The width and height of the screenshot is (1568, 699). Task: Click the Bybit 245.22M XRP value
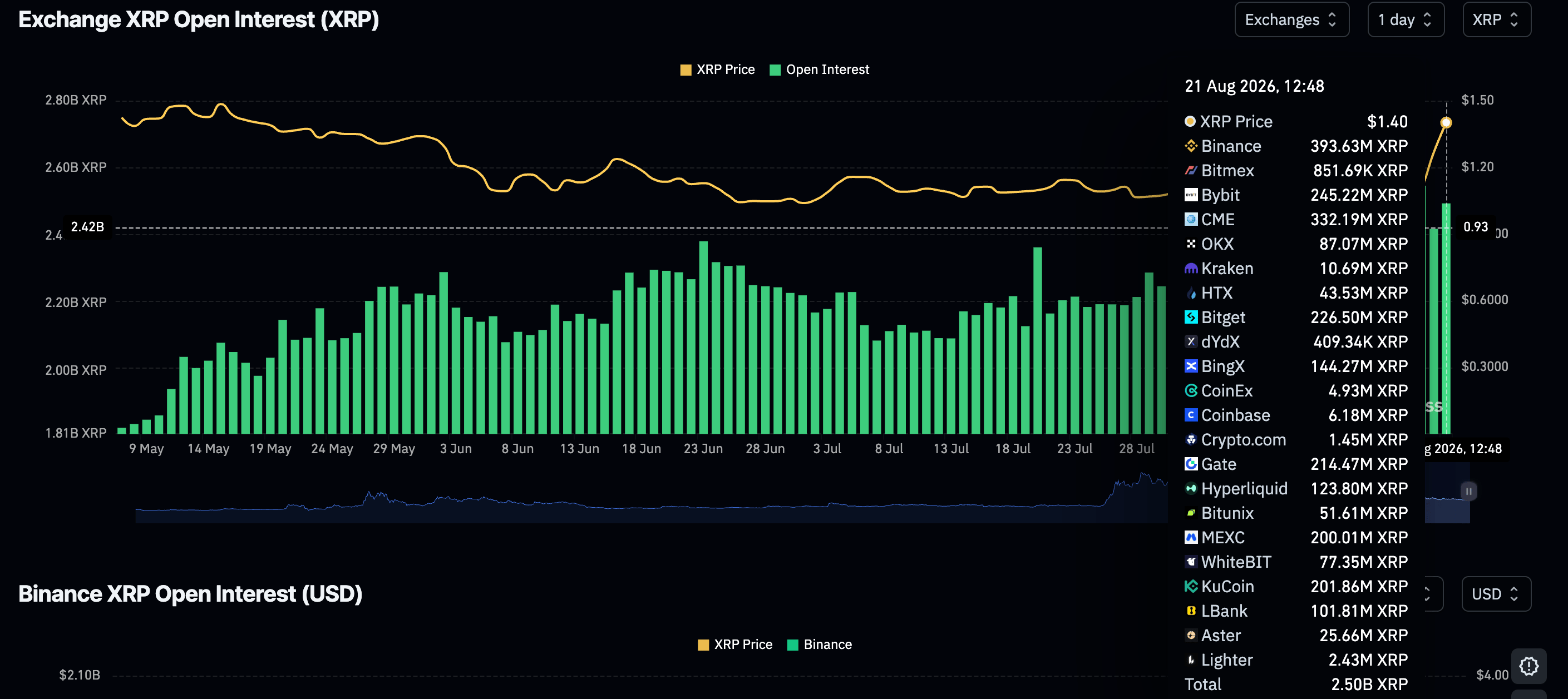point(1359,195)
